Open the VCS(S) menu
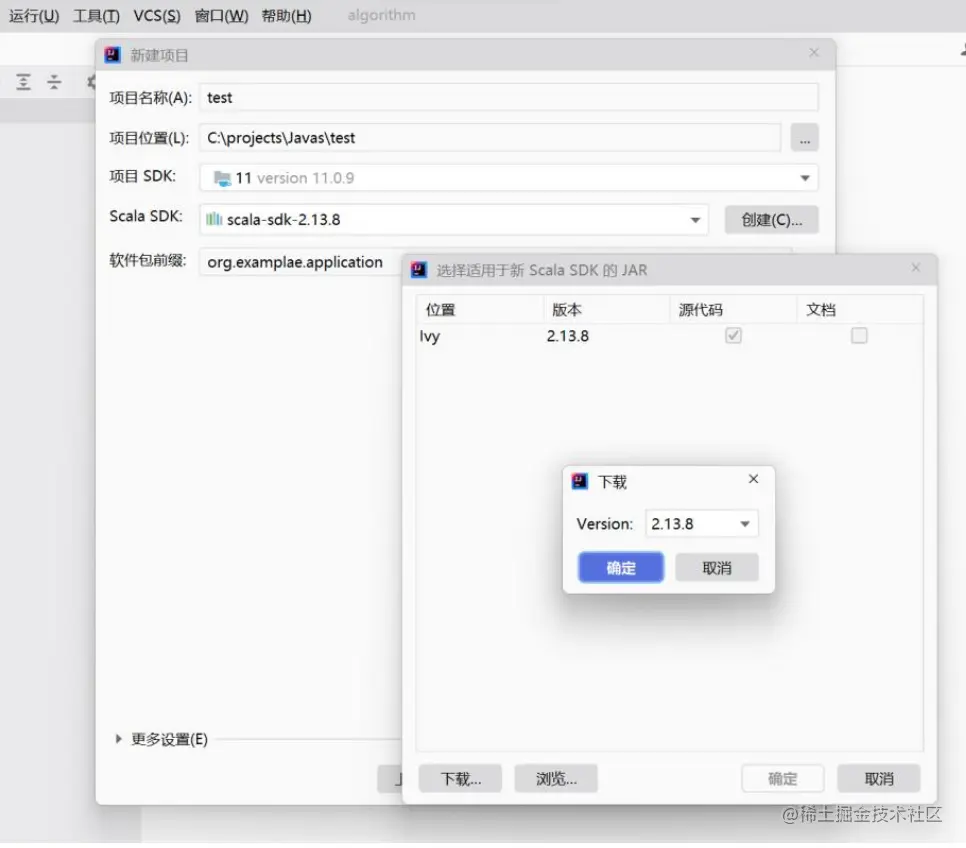The image size is (966, 848). pos(157,15)
